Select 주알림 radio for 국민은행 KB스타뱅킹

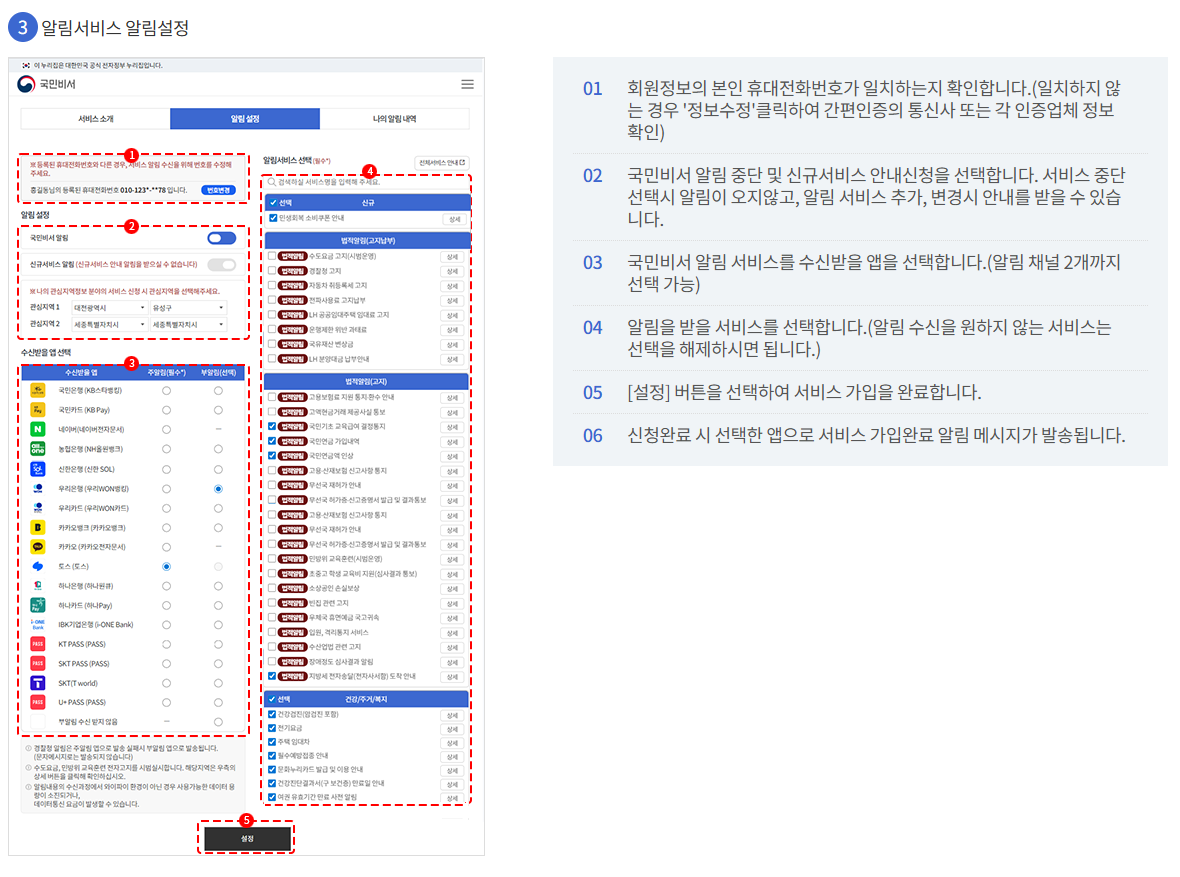[x=166, y=391]
